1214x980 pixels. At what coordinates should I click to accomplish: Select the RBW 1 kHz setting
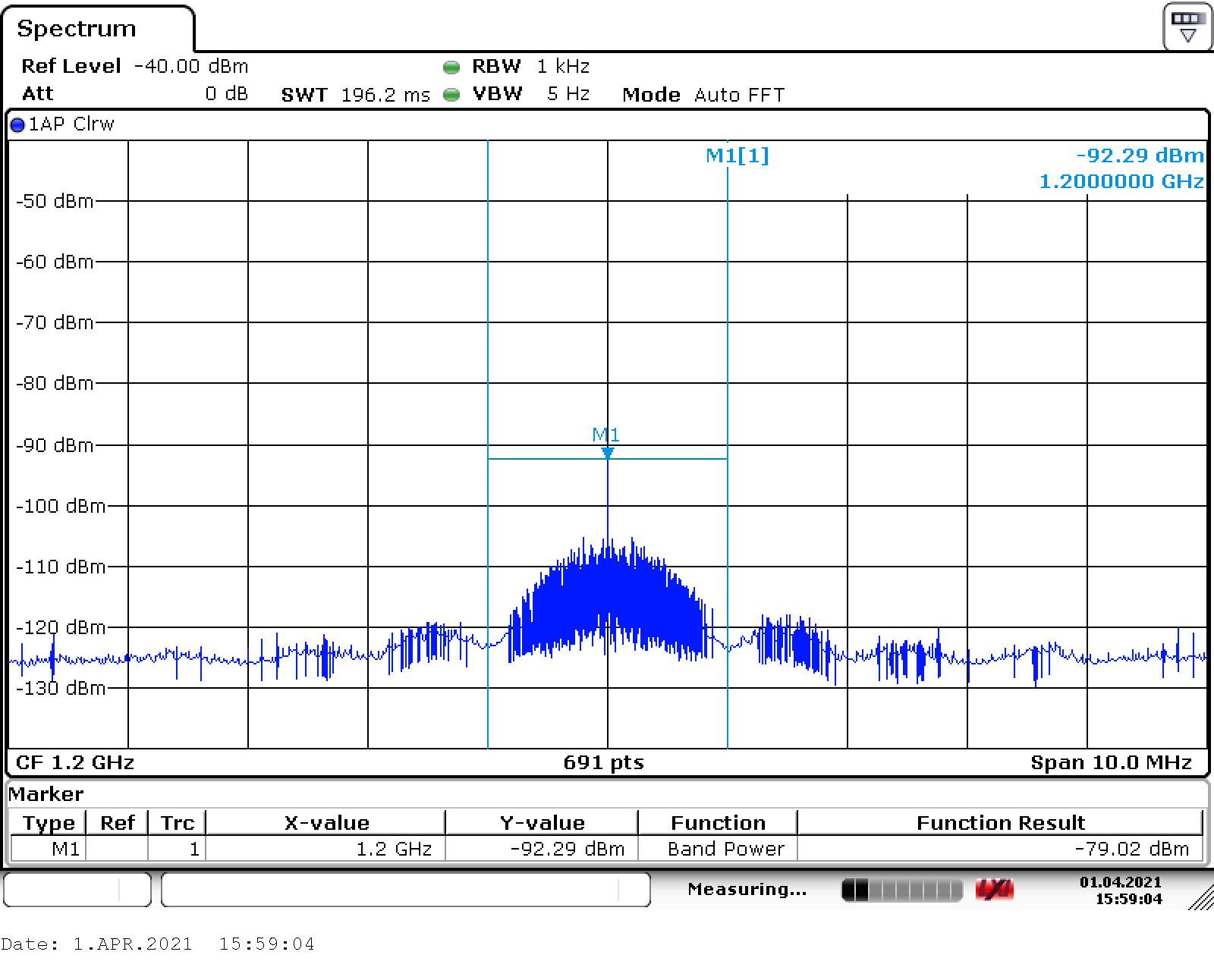562,67
